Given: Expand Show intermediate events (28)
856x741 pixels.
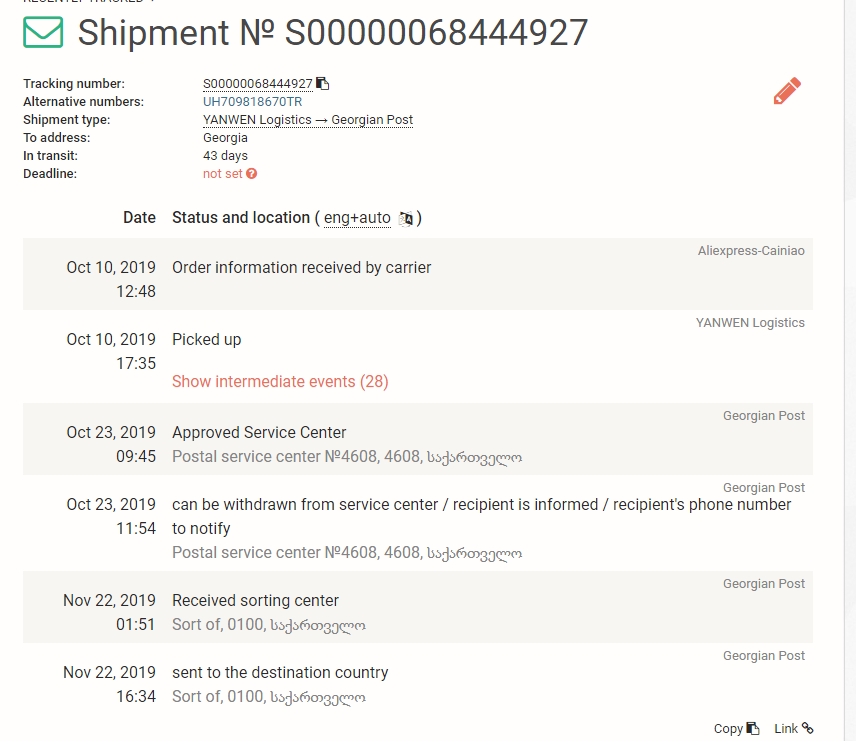Looking at the screenshot, I should point(280,381).
